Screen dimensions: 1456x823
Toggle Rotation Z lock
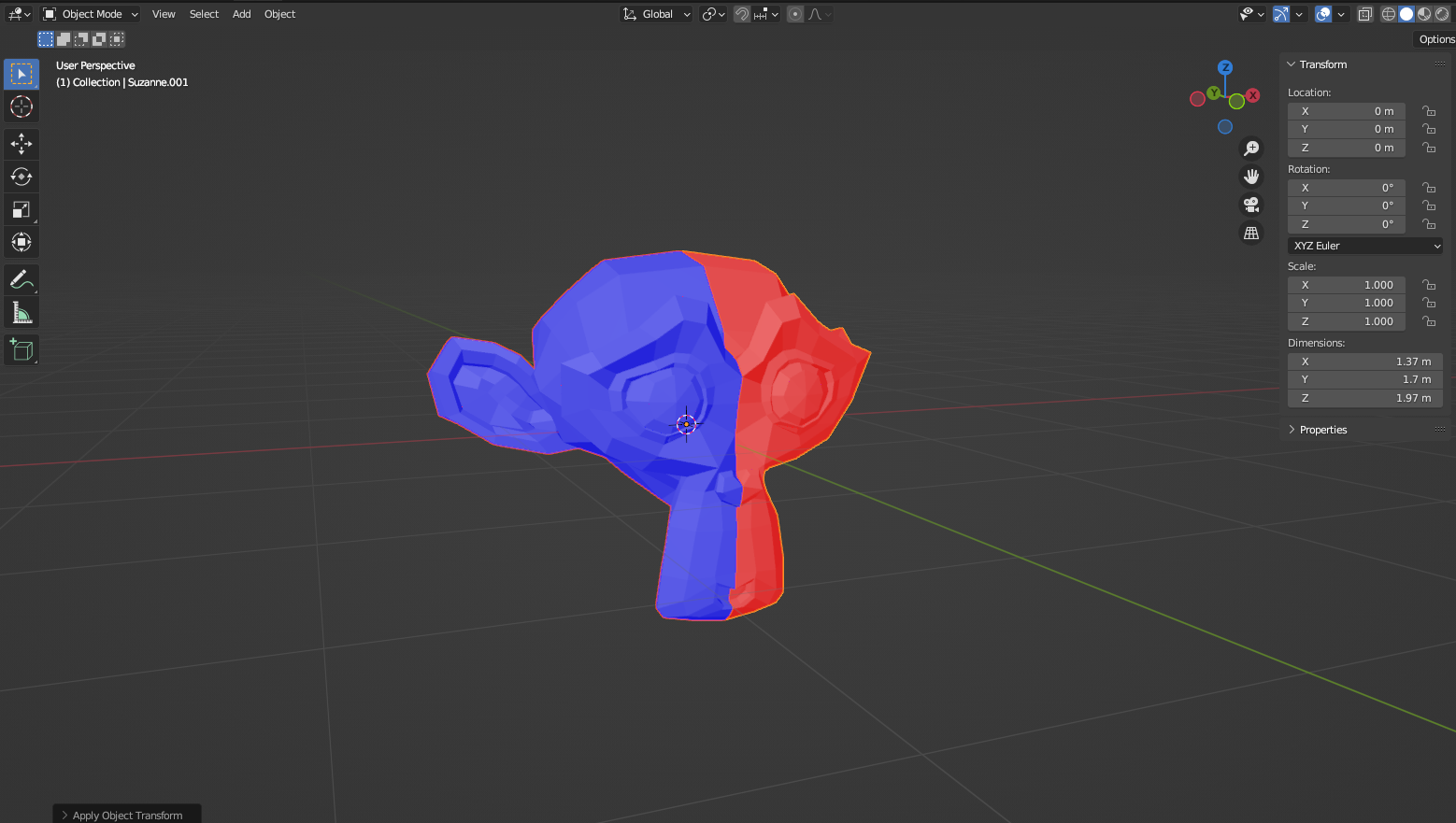click(1429, 224)
